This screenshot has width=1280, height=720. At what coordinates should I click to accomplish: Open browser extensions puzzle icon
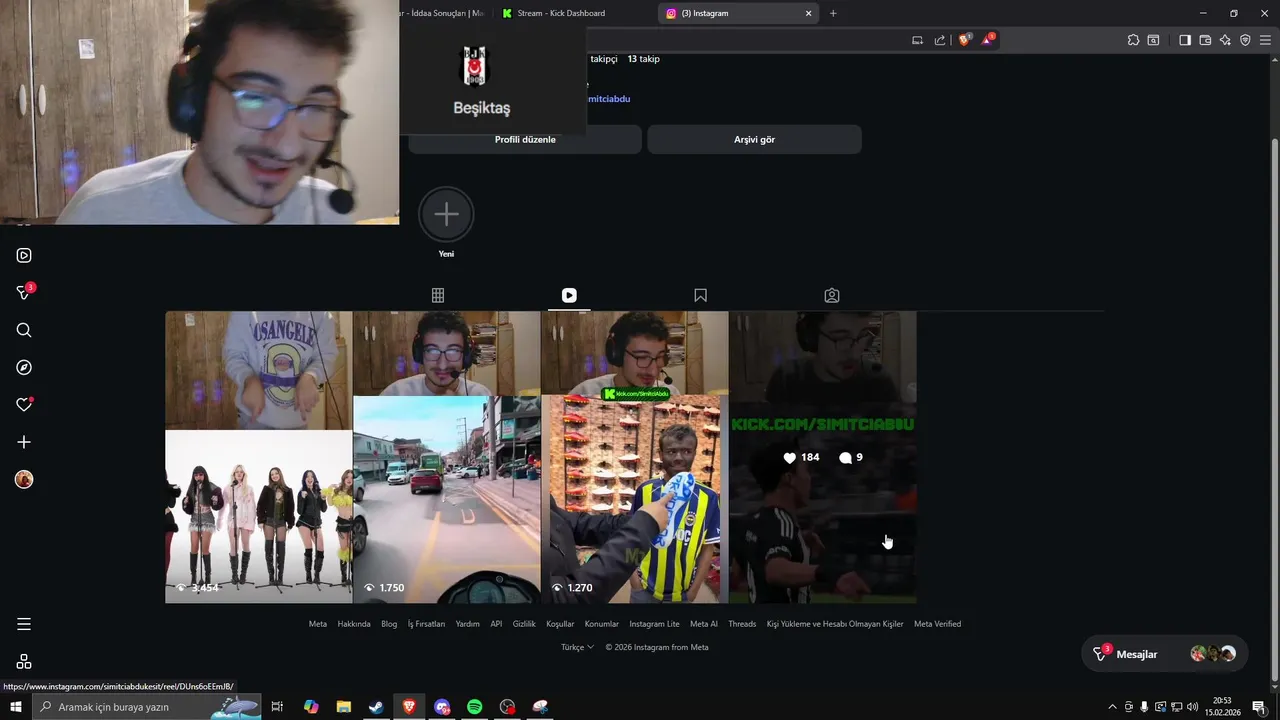click(x=1133, y=40)
